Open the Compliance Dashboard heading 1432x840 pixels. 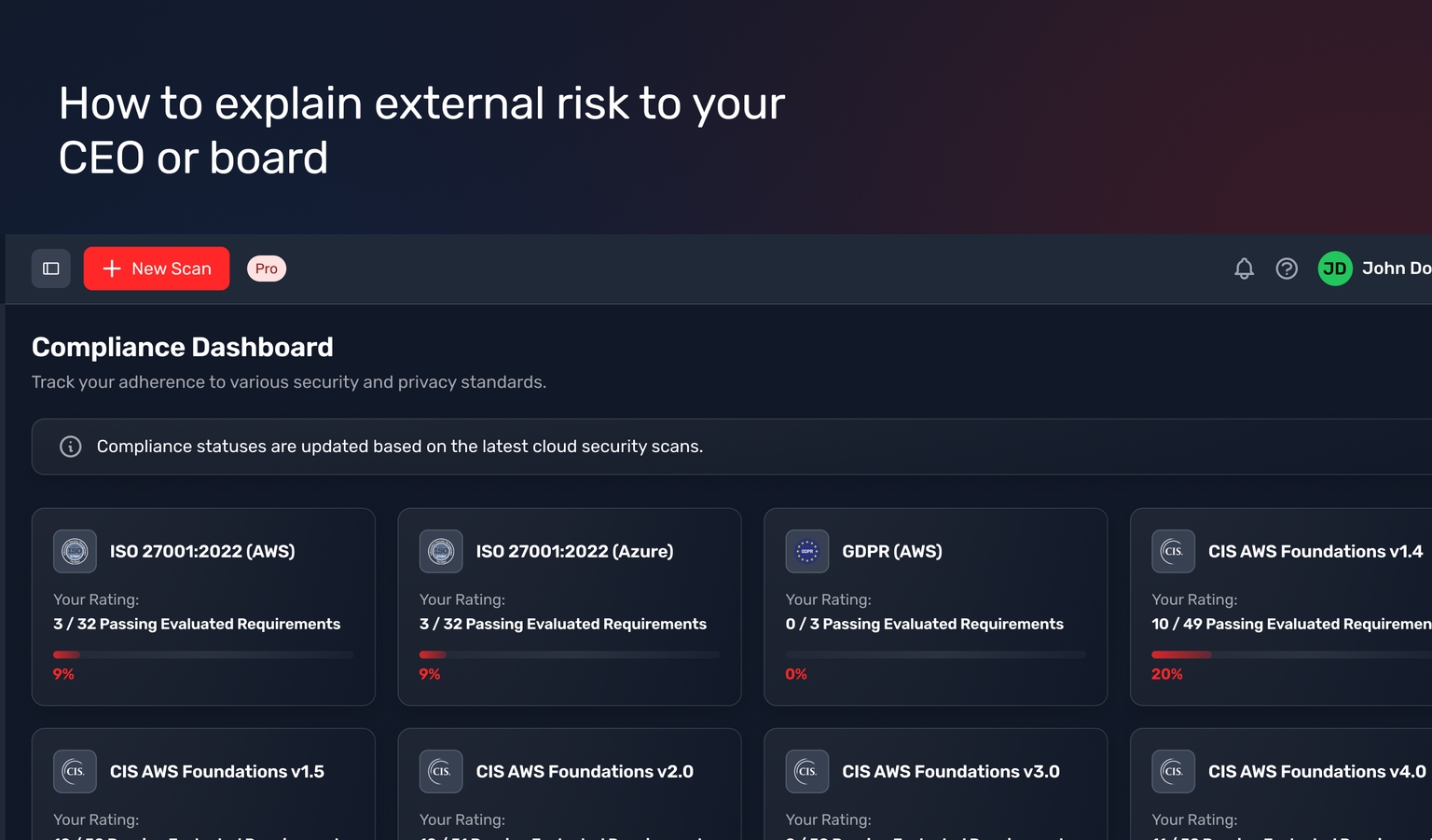tap(182, 346)
